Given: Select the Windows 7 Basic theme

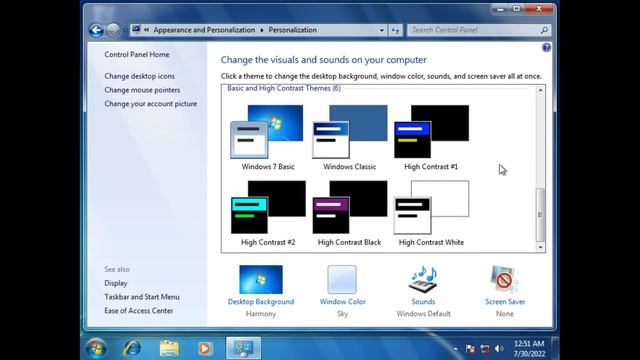Looking at the screenshot, I should point(268,138).
